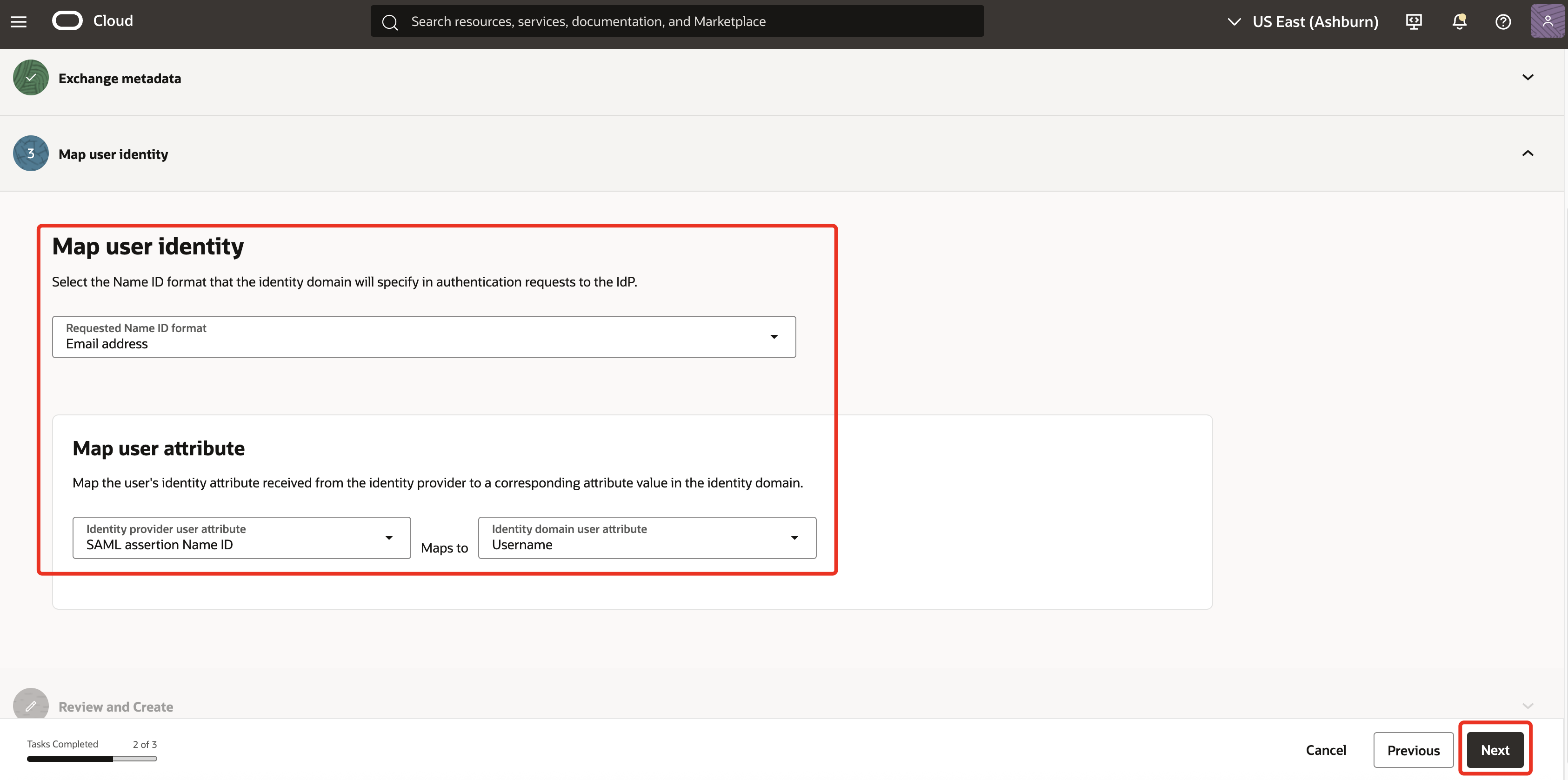The height and width of the screenshot is (780, 1568).
Task: Click the Next button
Action: (x=1495, y=750)
